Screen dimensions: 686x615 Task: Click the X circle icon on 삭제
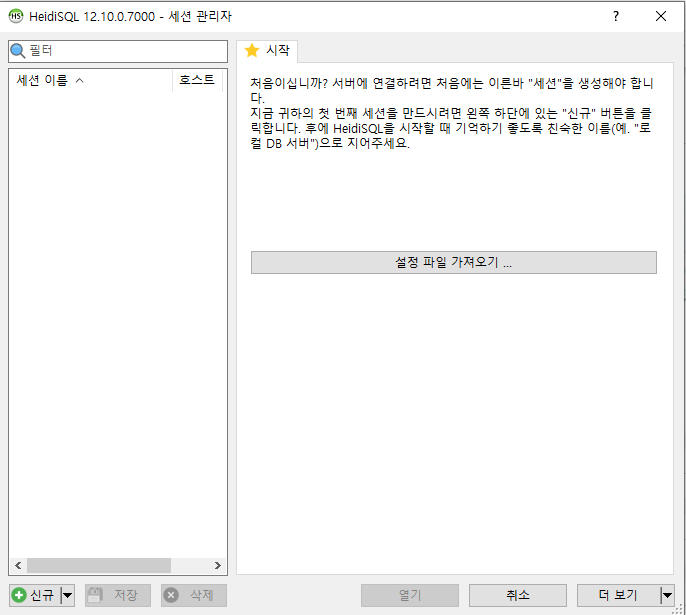coord(171,595)
